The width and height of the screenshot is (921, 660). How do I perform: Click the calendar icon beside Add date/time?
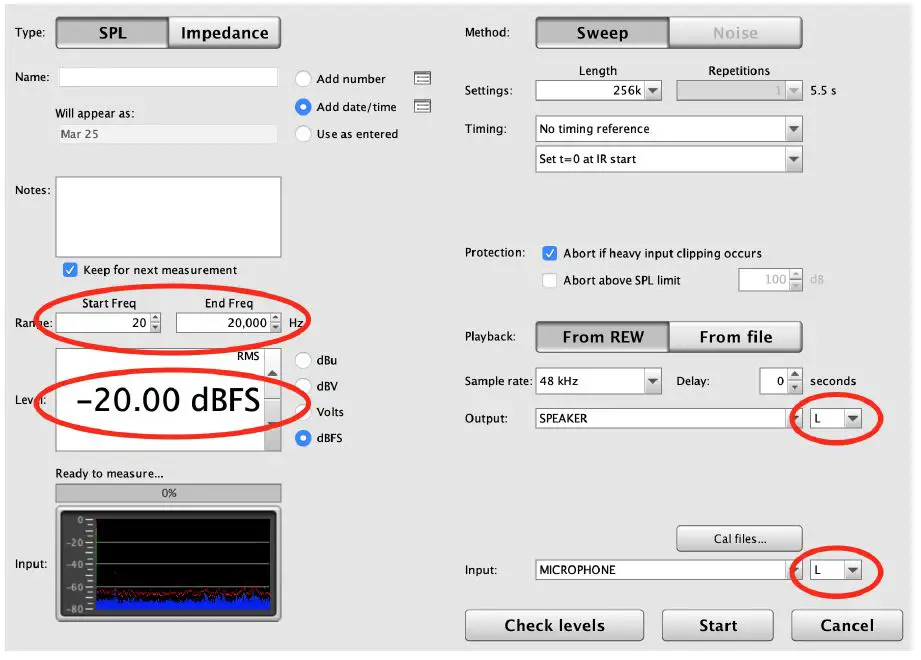tap(421, 106)
